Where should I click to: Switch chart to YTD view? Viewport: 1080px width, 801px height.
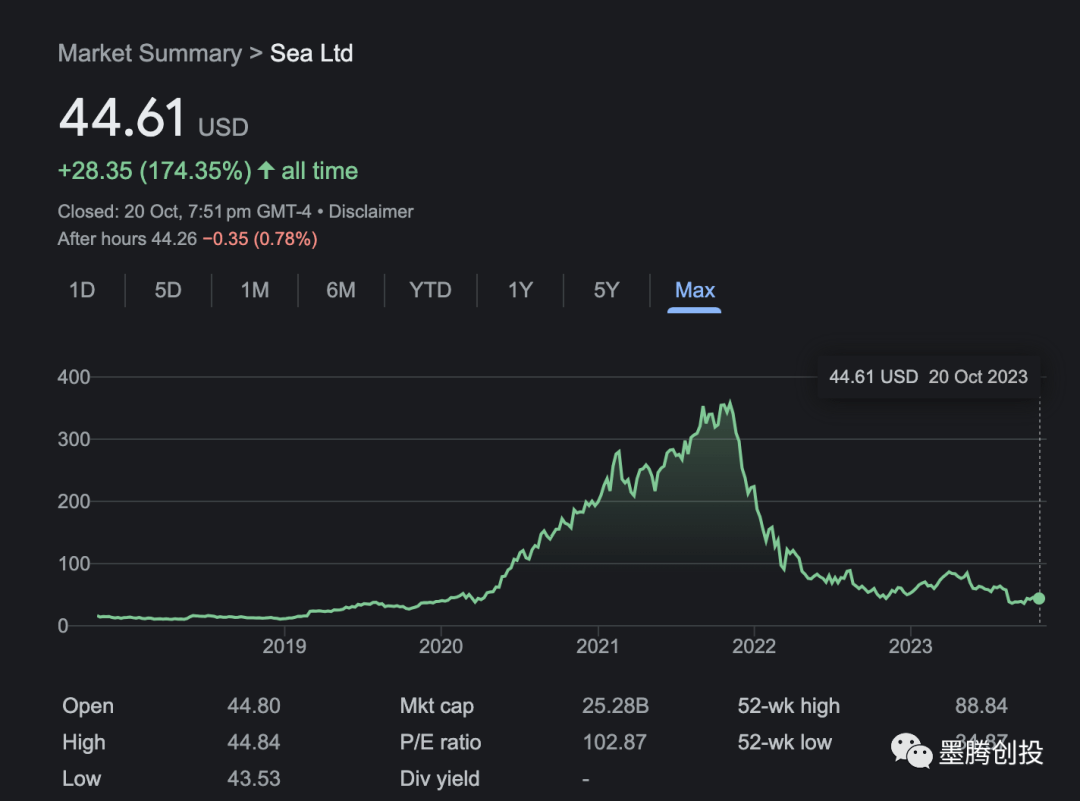coord(430,290)
